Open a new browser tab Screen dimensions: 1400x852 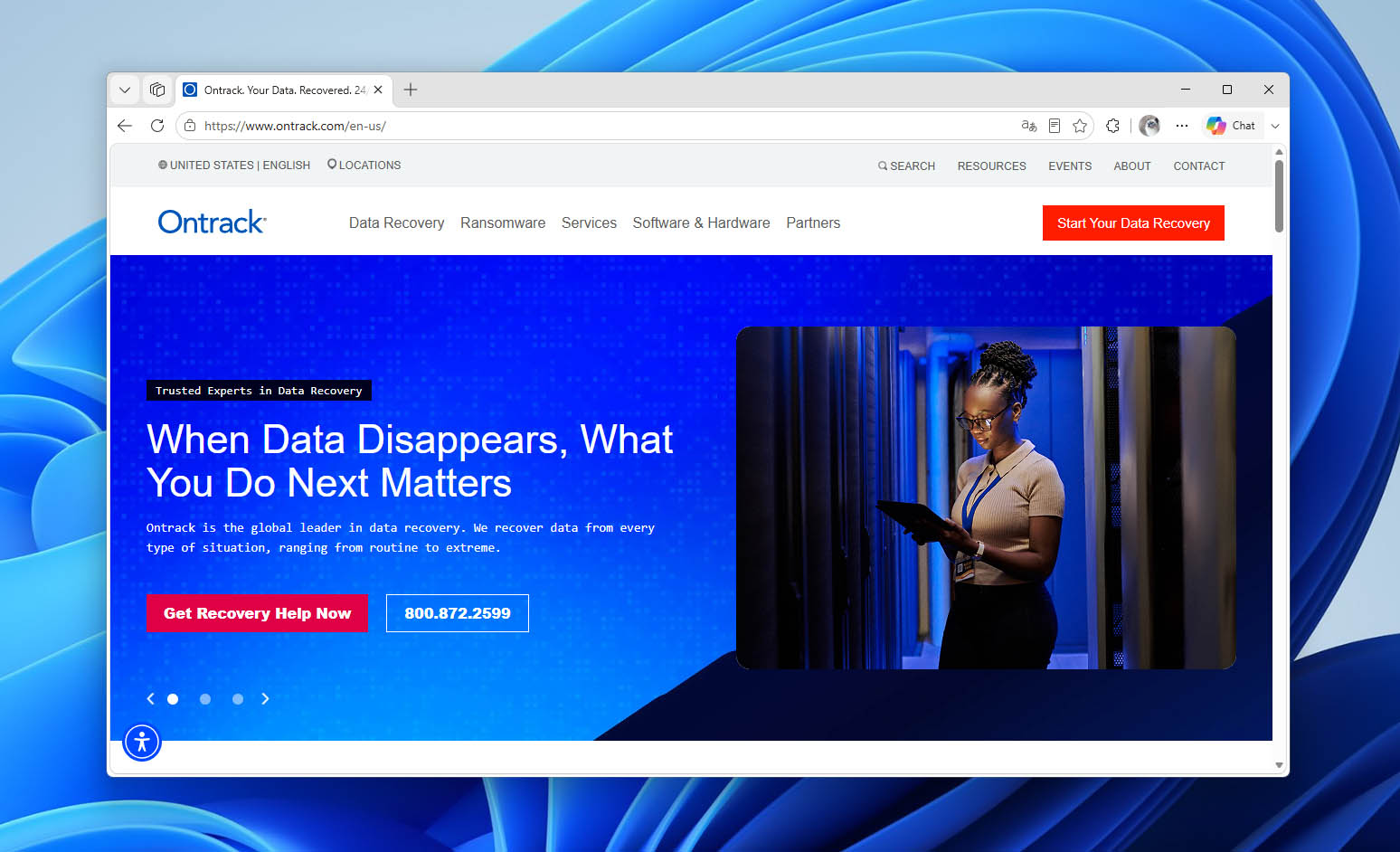pos(411,90)
